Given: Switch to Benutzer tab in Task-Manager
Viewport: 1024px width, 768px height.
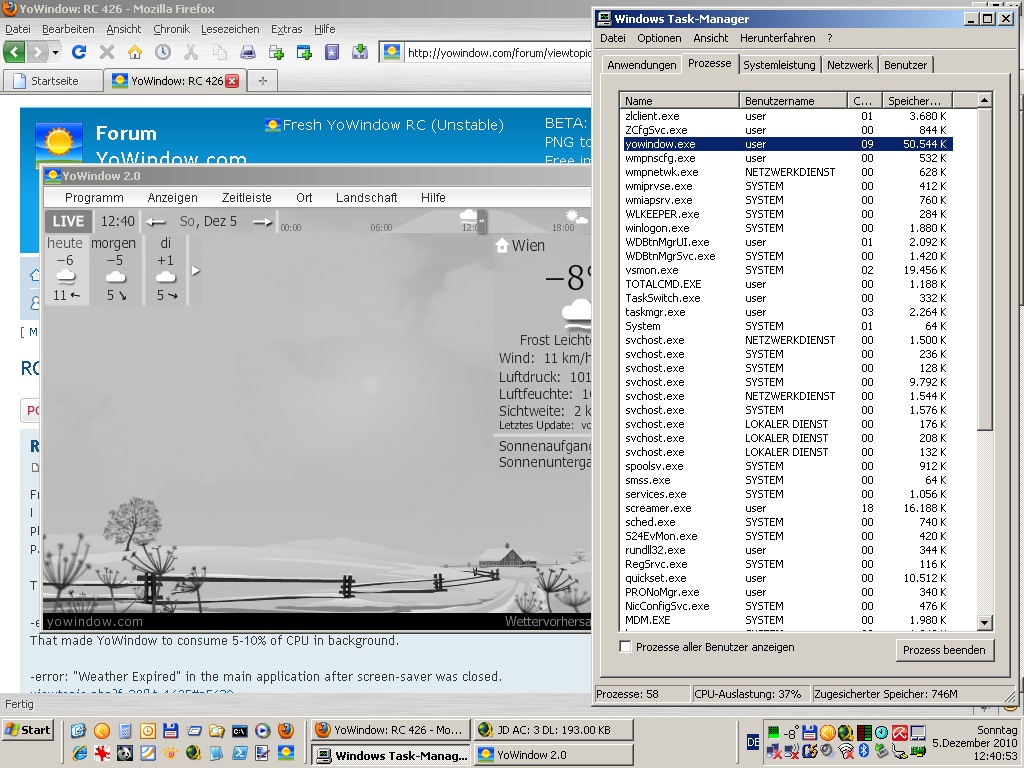Looking at the screenshot, I should 905,65.
